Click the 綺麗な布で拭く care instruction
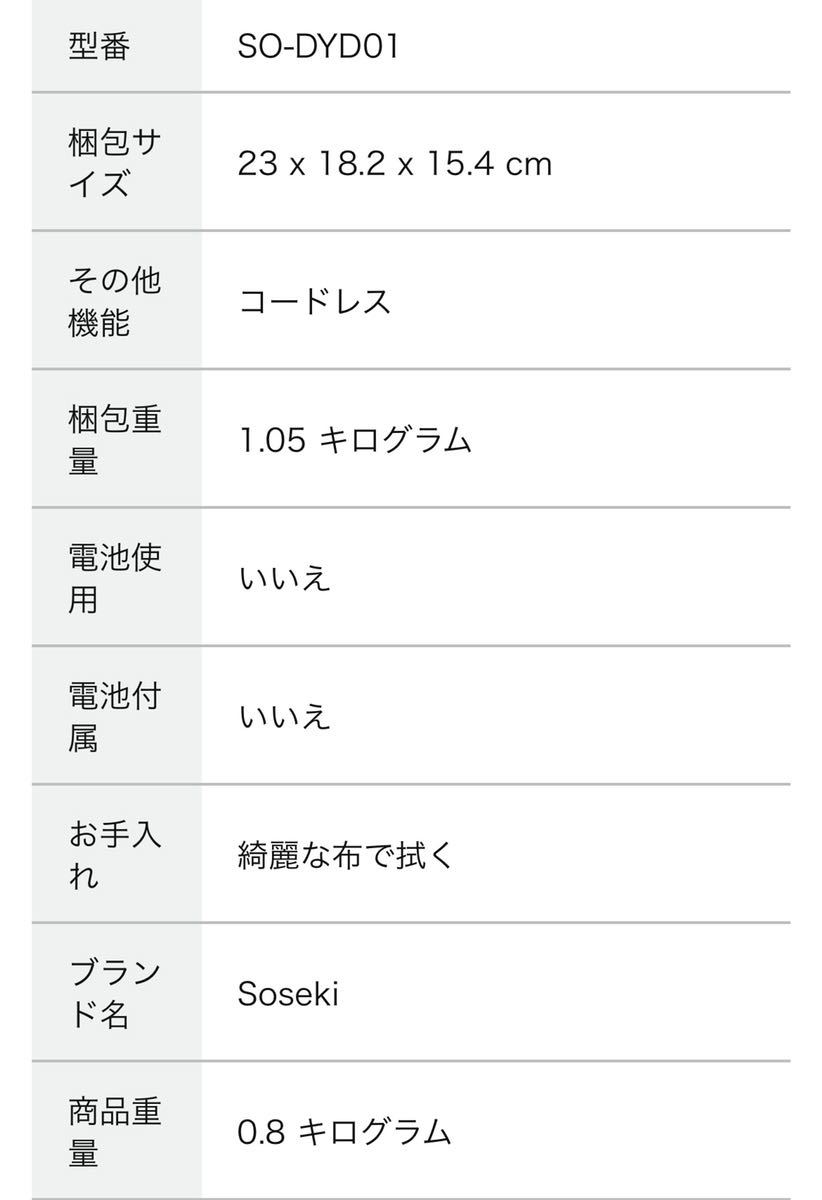The image size is (822, 1200). pyautogui.click(x=346, y=855)
